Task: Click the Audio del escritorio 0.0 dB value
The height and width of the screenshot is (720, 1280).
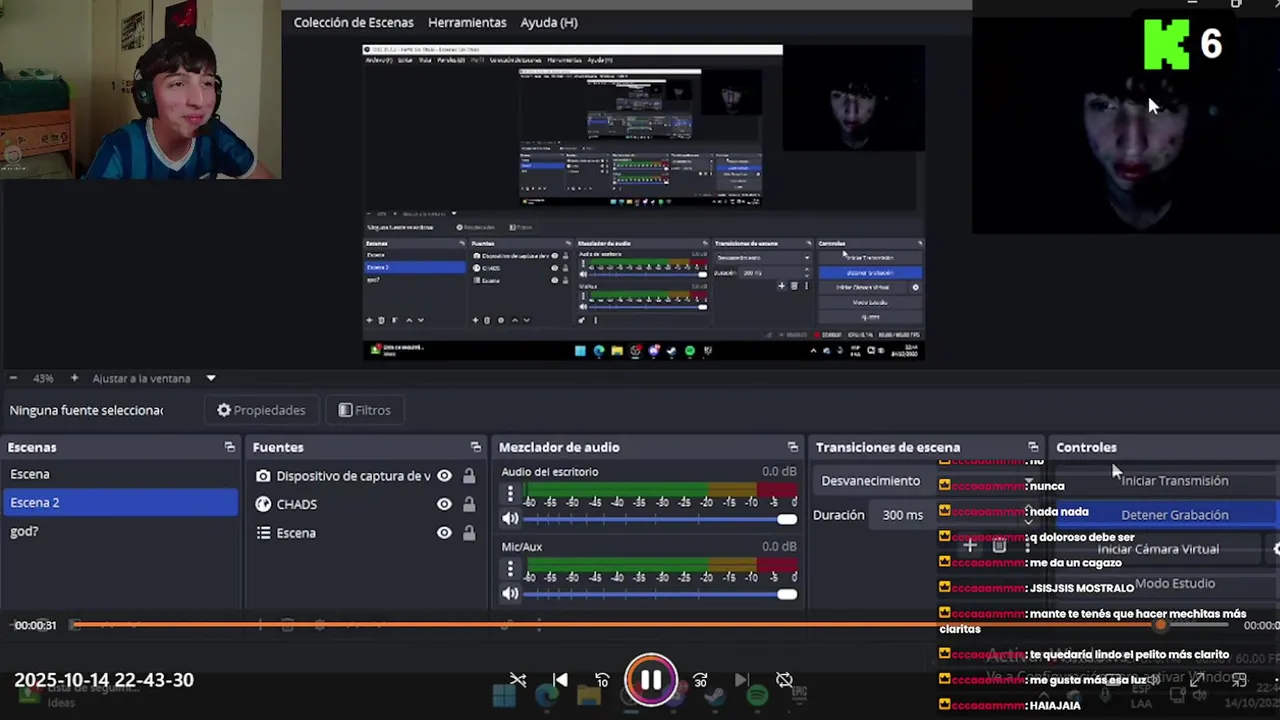Action: pos(779,472)
